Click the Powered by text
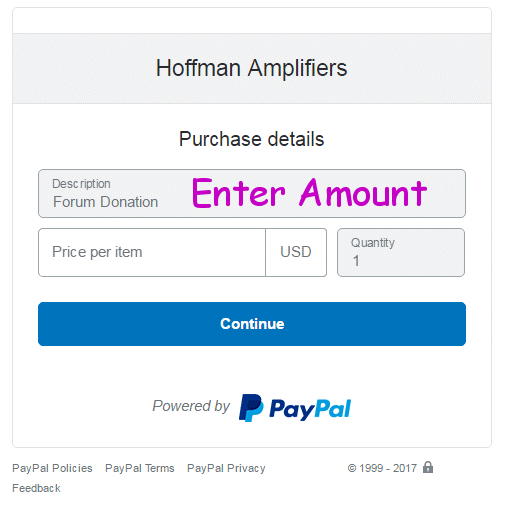This screenshot has height=508, width=509. tap(191, 406)
